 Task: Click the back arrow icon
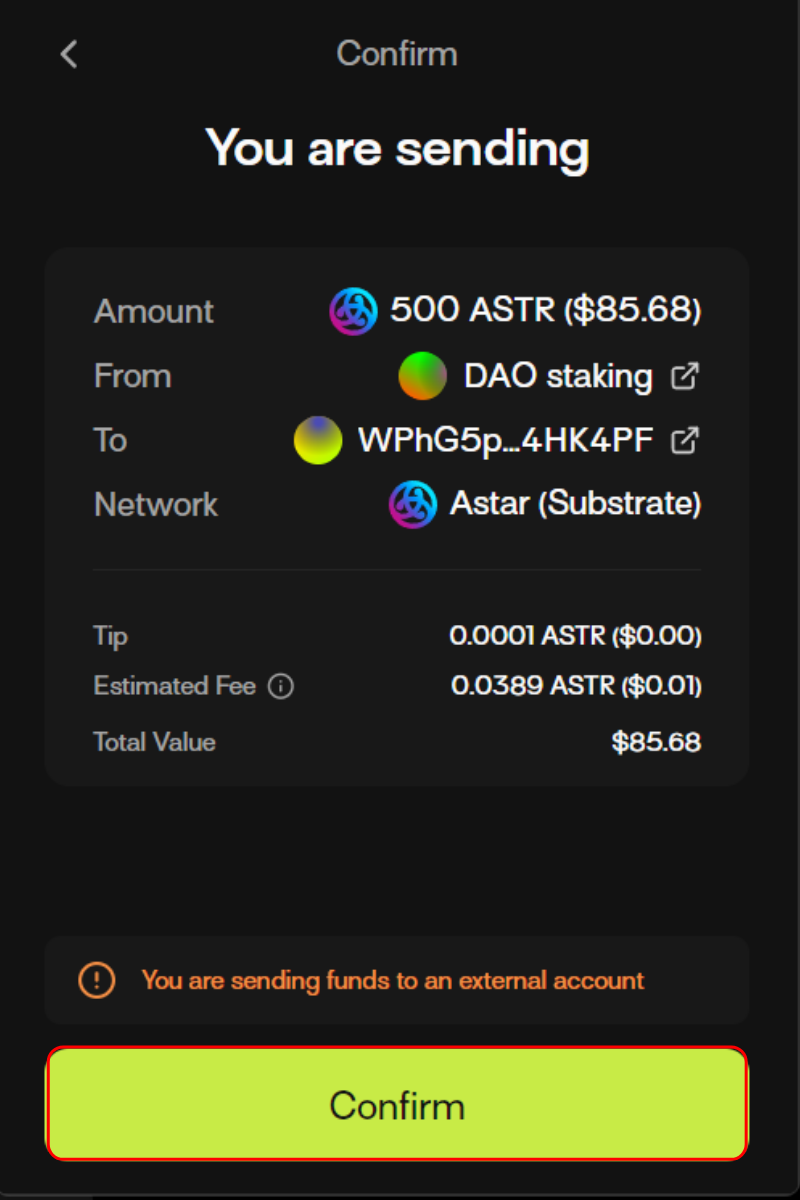pos(69,54)
